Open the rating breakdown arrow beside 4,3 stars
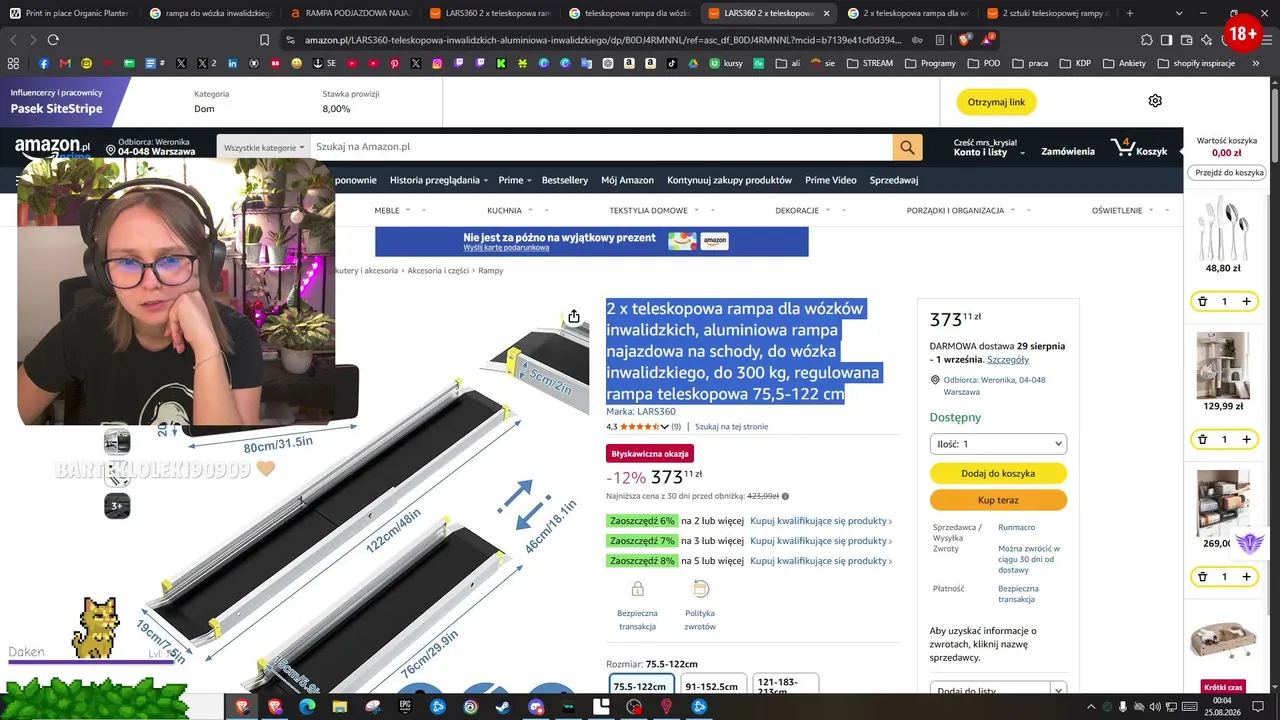Screen dimensions: 1280x720 665,427
